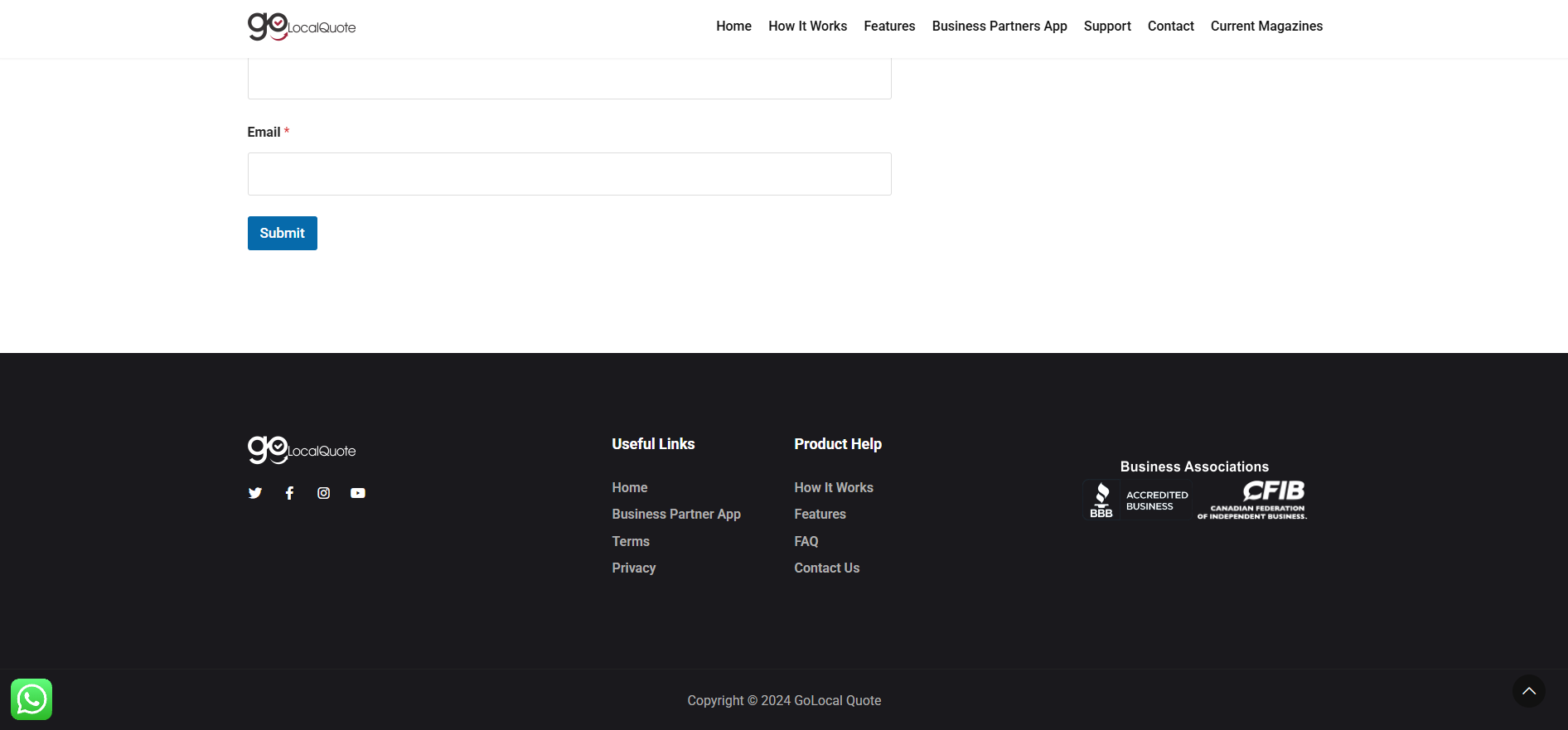Focus the Email input field
The image size is (1568, 730).
pyautogui.click(x=569, y=174)
